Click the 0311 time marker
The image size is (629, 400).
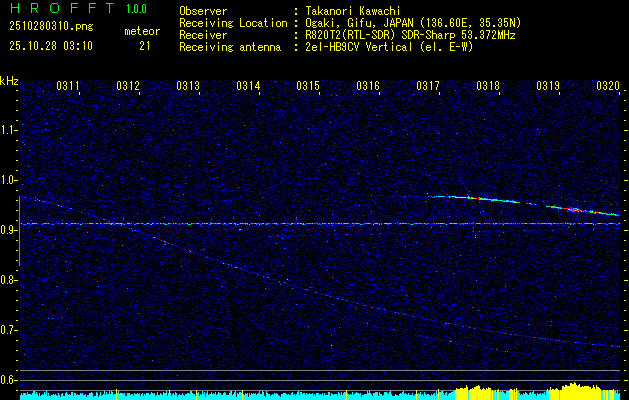pyautogui.click(x=68, y=87)
